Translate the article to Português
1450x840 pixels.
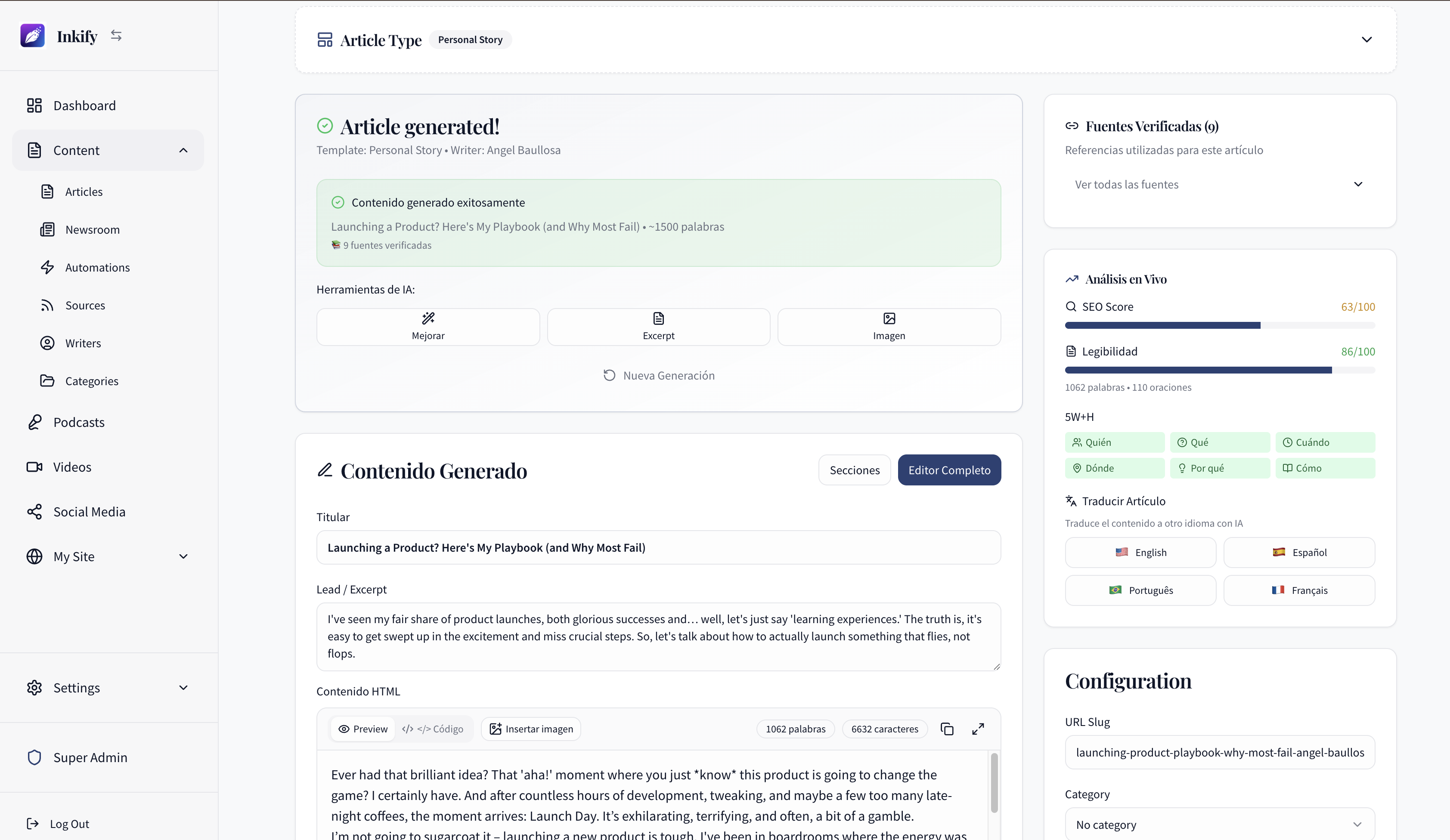(1140, 590)
